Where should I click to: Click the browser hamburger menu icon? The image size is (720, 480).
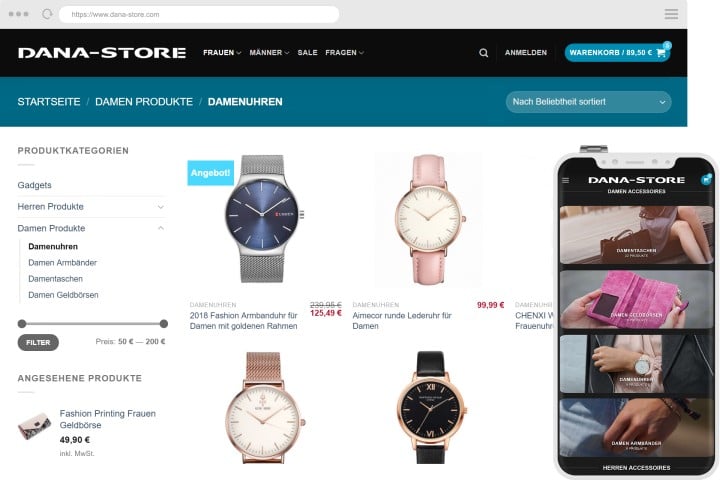point(671,14)
